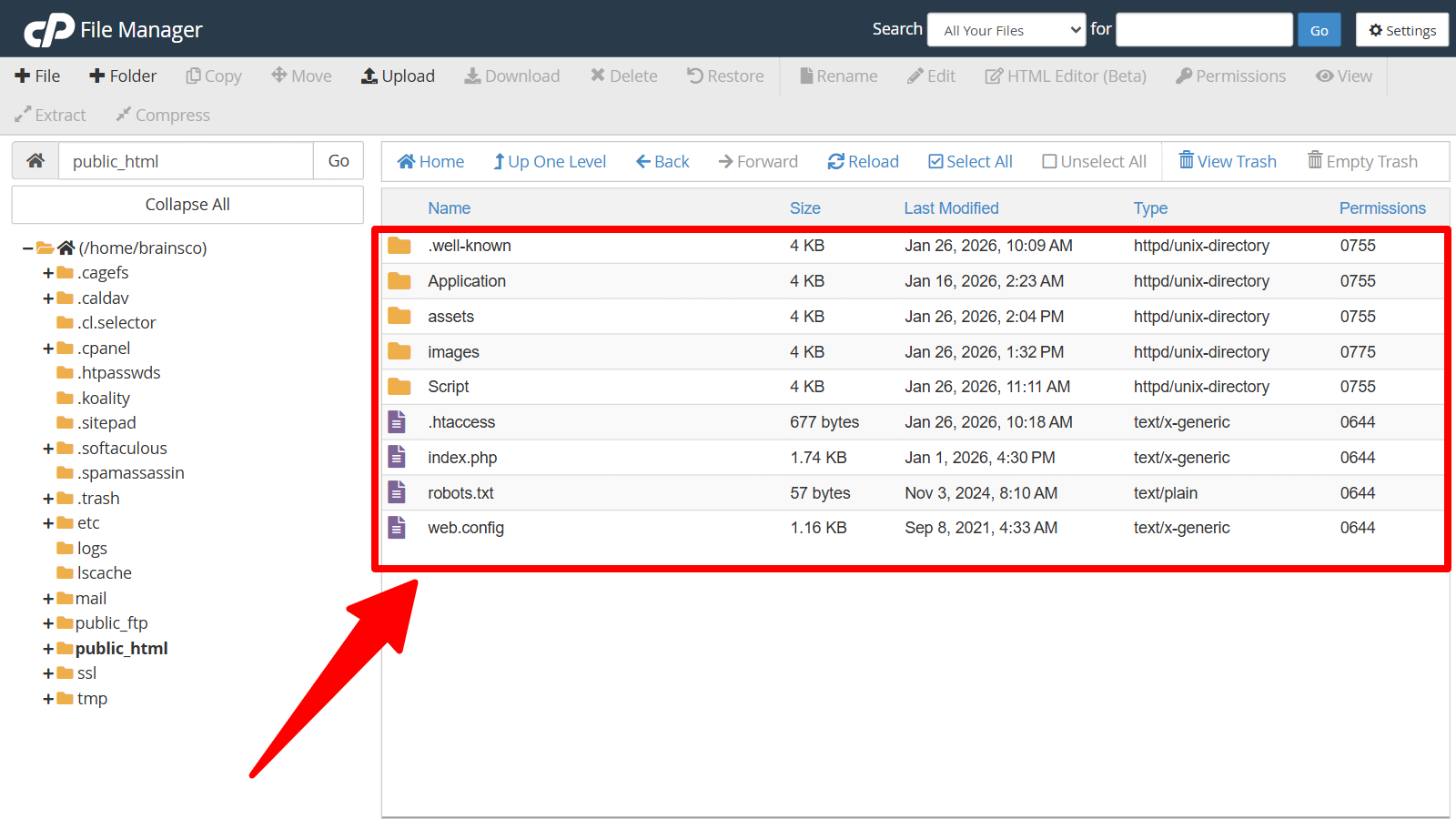Expand the .caldav tree folder
This screenshot has width=1456, height=819.
click(48, 298)
